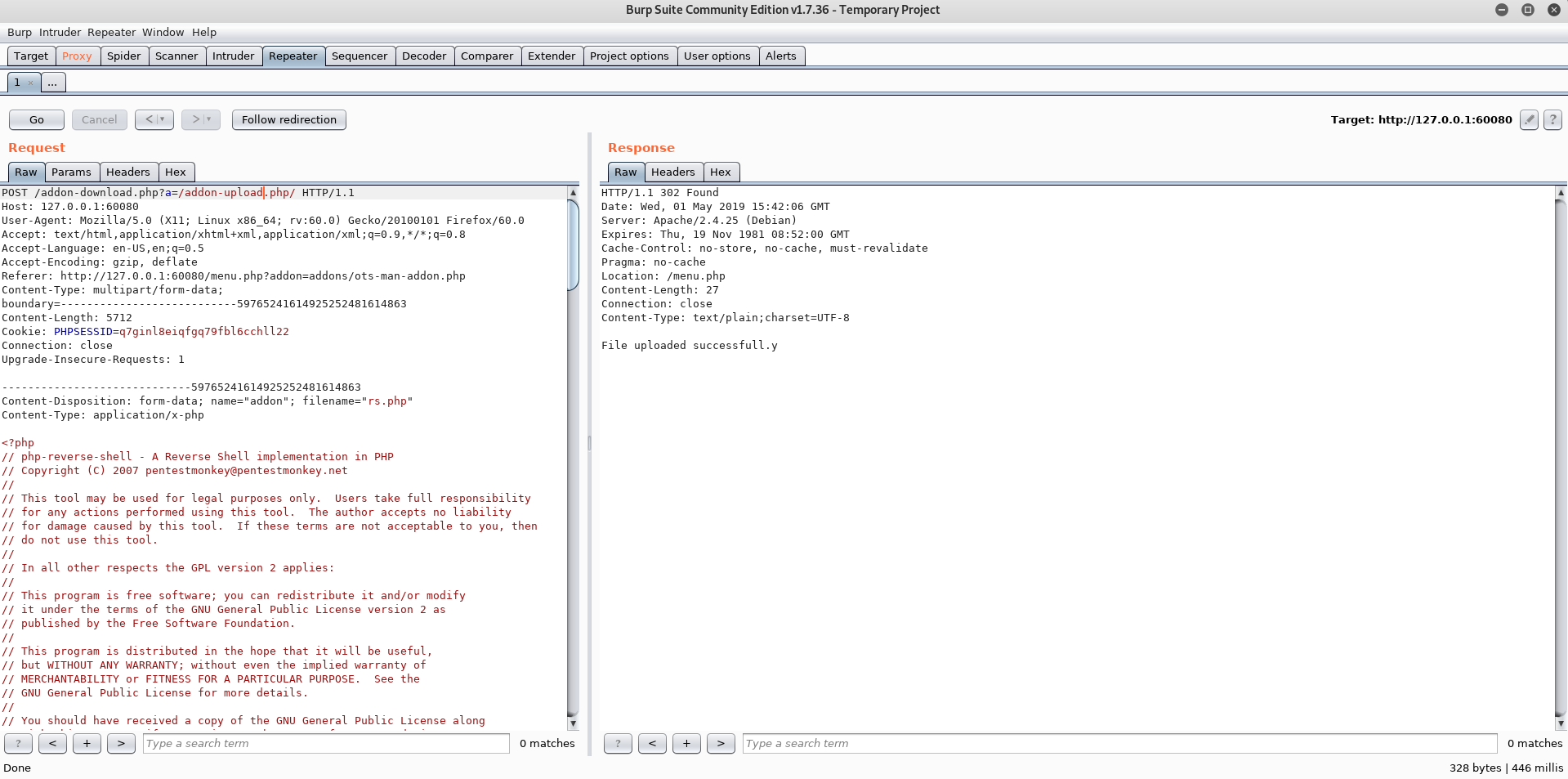The image size is (1568, 779).
Task: Select the request Params tab
Action: pyautogui.click(x=71, y=172)
